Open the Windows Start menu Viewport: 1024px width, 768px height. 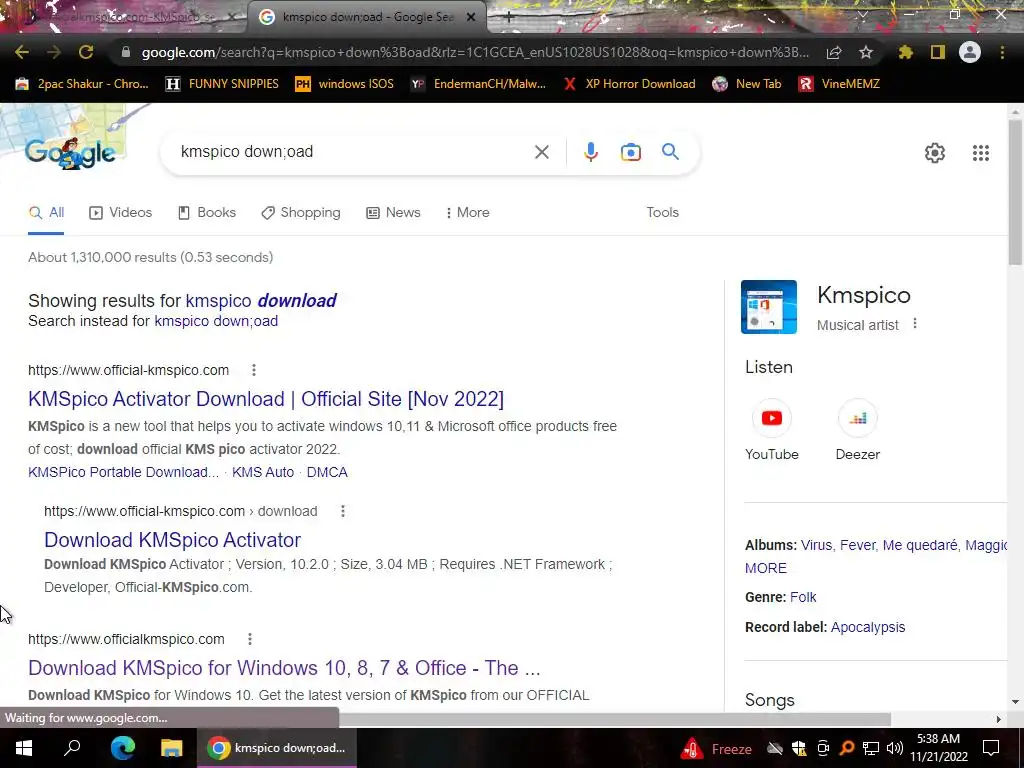(24, 748)
